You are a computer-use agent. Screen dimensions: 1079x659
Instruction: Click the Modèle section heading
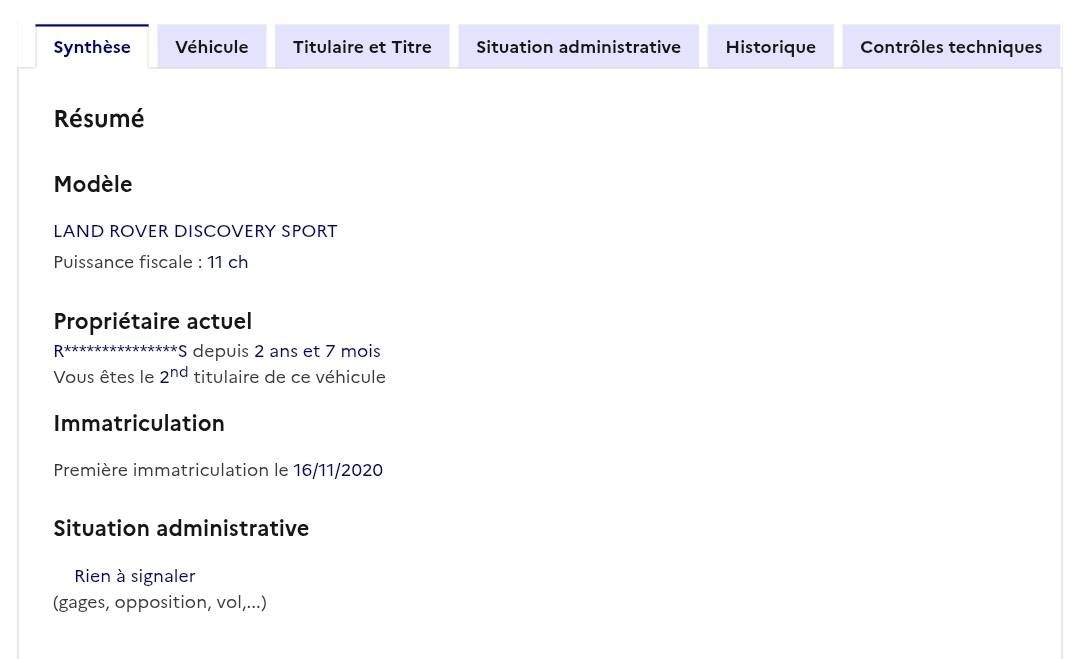pos(93,184)
